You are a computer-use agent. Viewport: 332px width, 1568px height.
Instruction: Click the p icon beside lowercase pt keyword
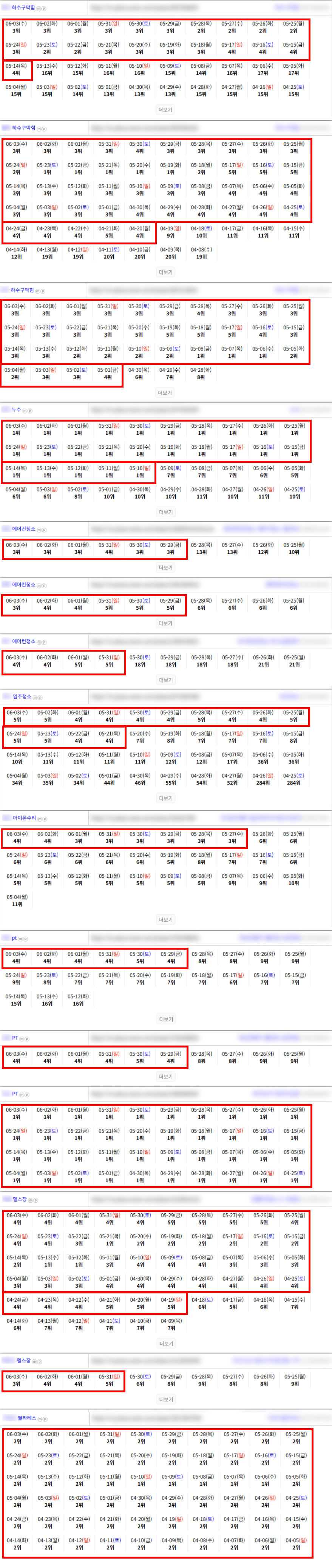point(26,939)
